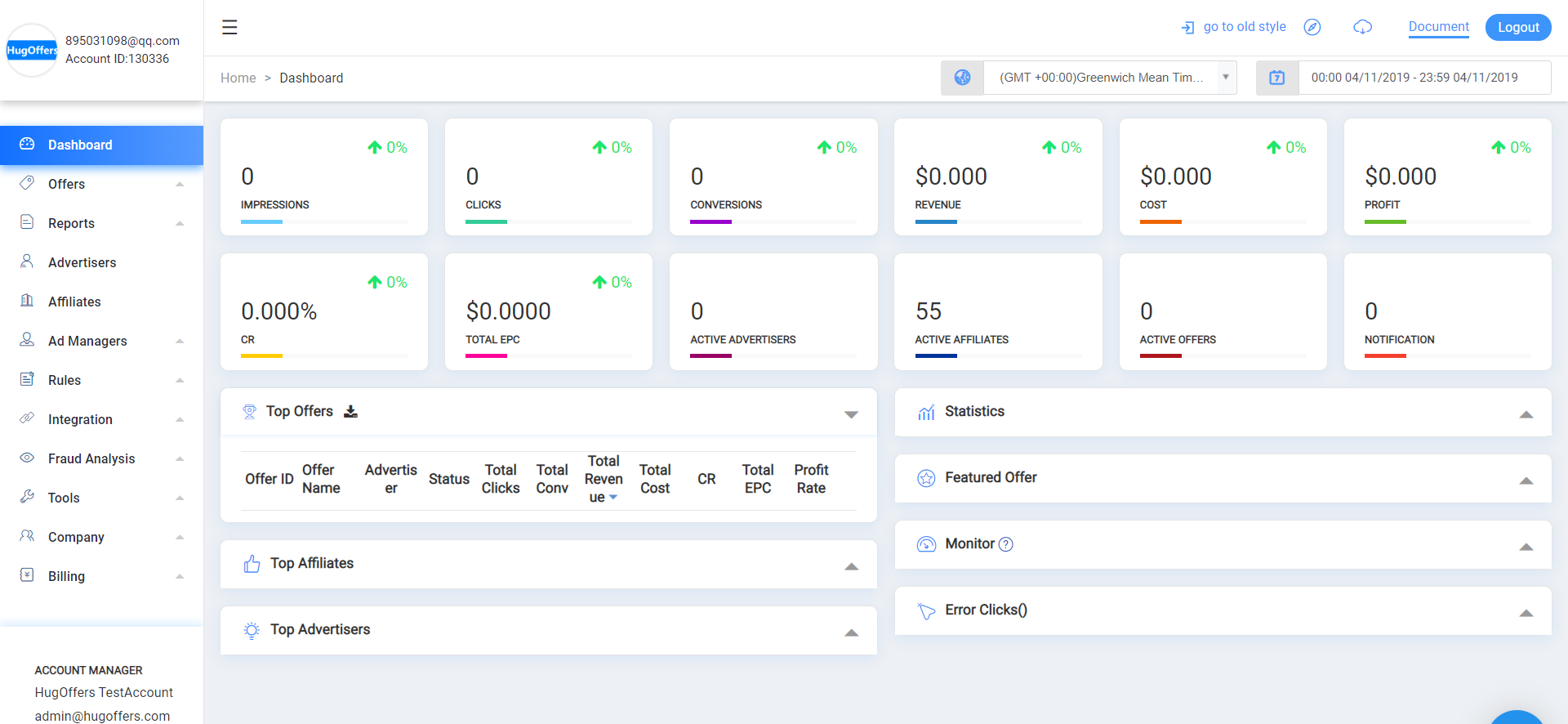Screen dimensions: 1568x724
Task: Expand the Featured Offer panel chevron
Action: point(1526,480)
